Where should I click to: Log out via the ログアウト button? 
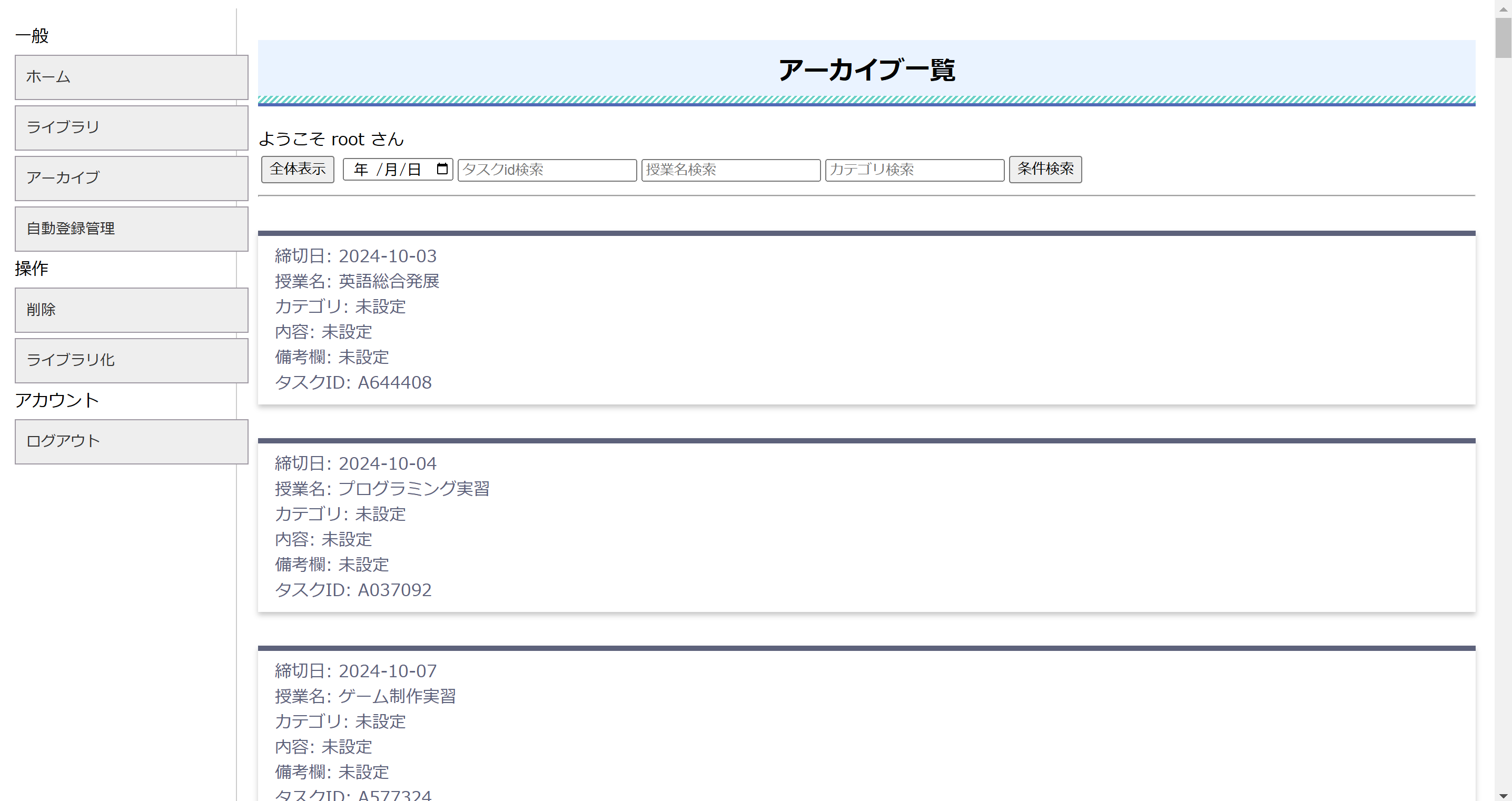(x=132, y=441)
